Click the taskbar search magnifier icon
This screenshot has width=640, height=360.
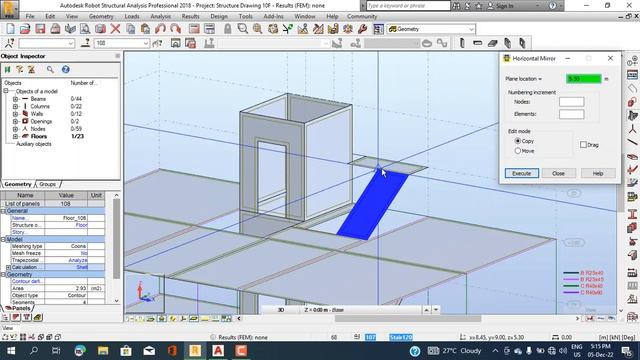[x=34, y=351]
